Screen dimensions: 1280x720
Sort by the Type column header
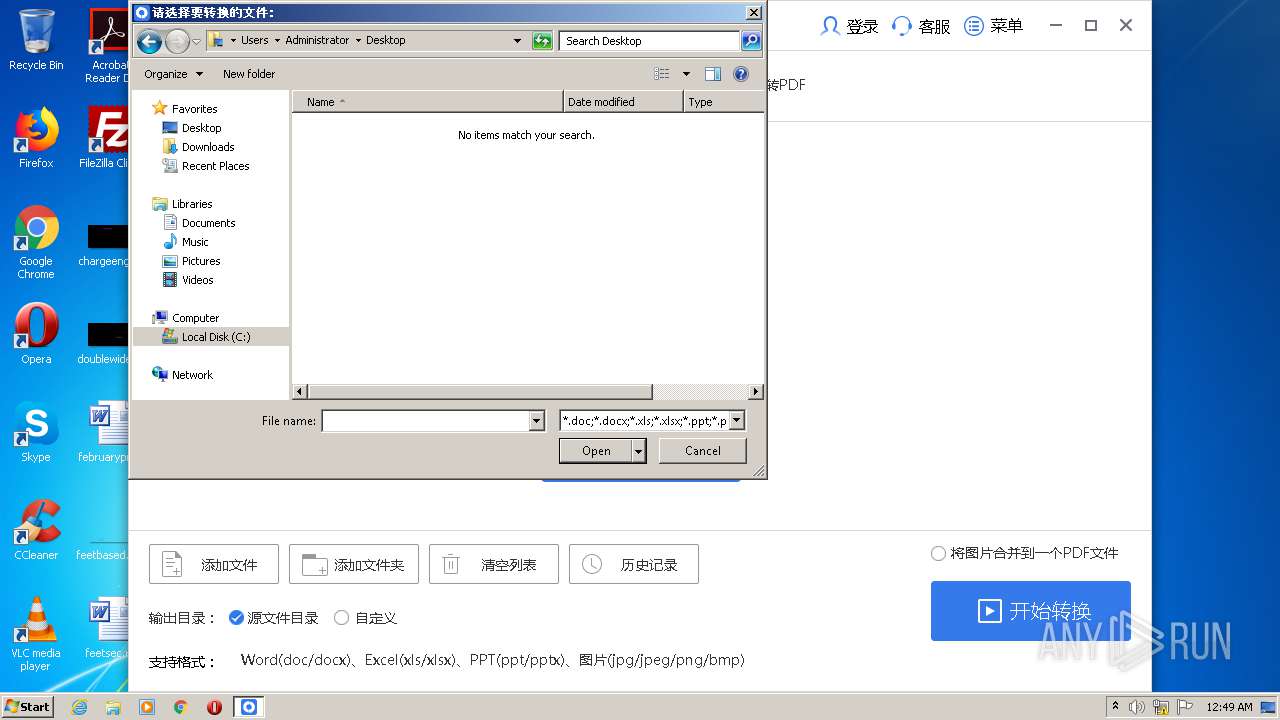click(723, 102)
